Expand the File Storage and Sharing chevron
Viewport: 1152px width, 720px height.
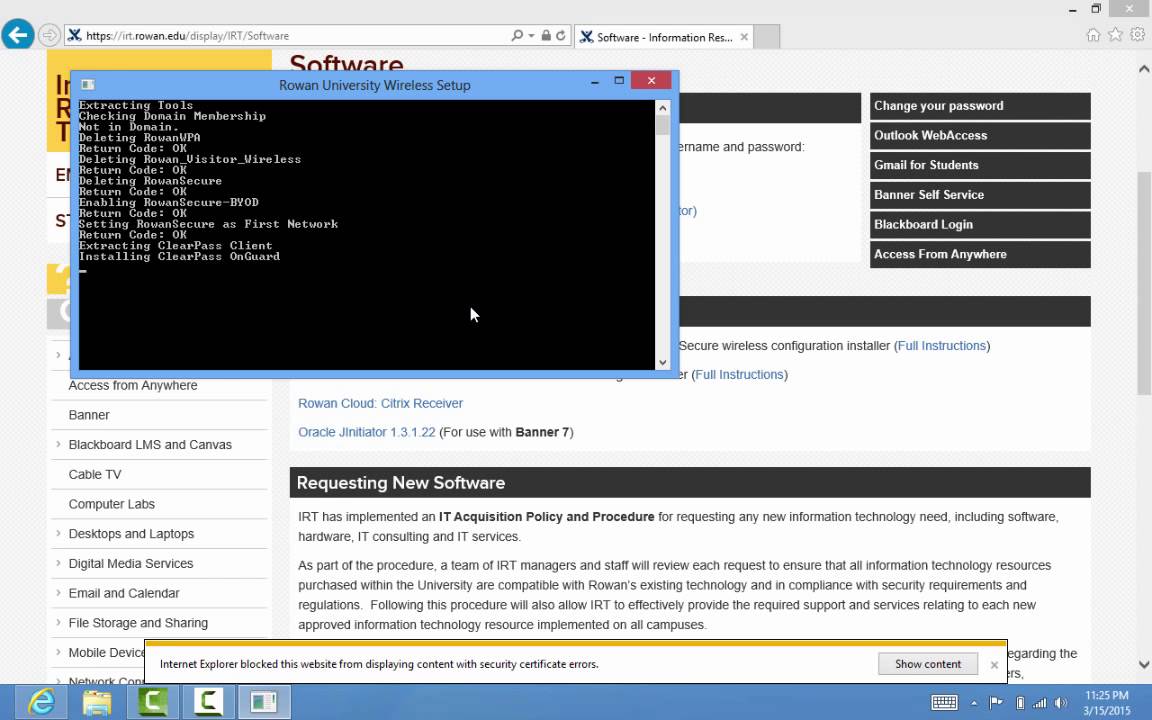(58, 622)
